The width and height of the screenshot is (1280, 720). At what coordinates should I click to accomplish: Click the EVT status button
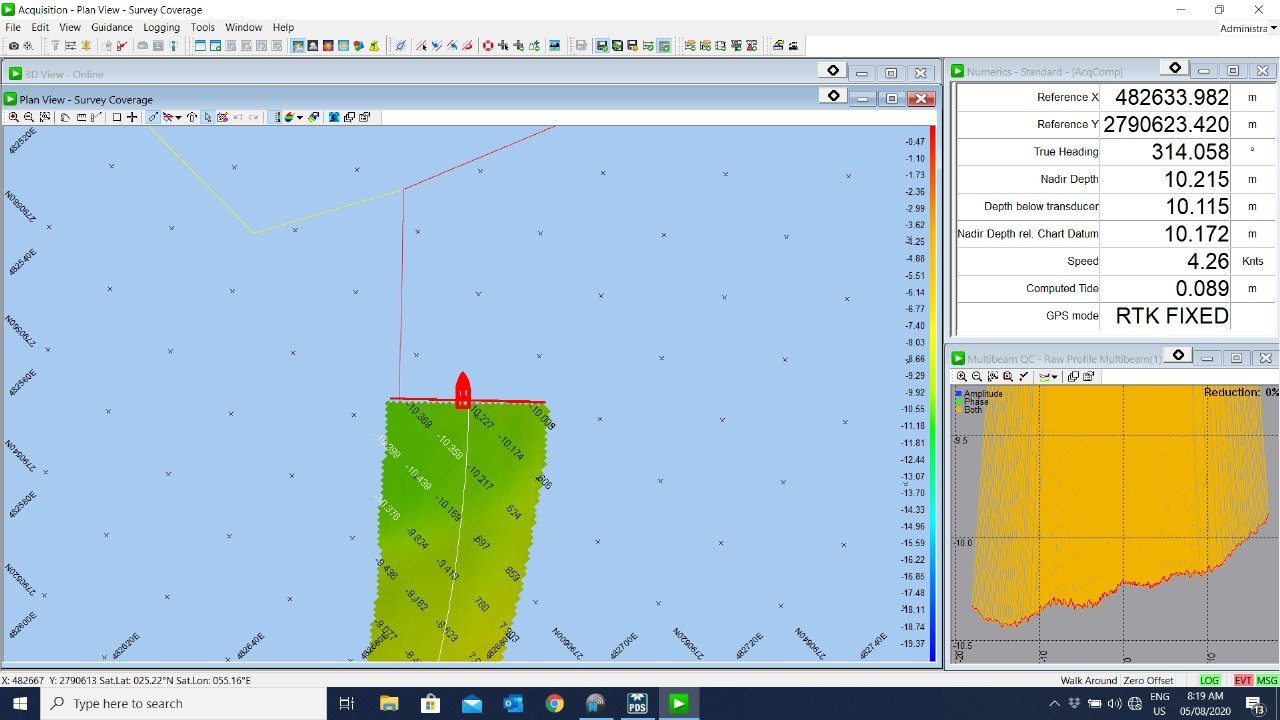click(1243, 680)
